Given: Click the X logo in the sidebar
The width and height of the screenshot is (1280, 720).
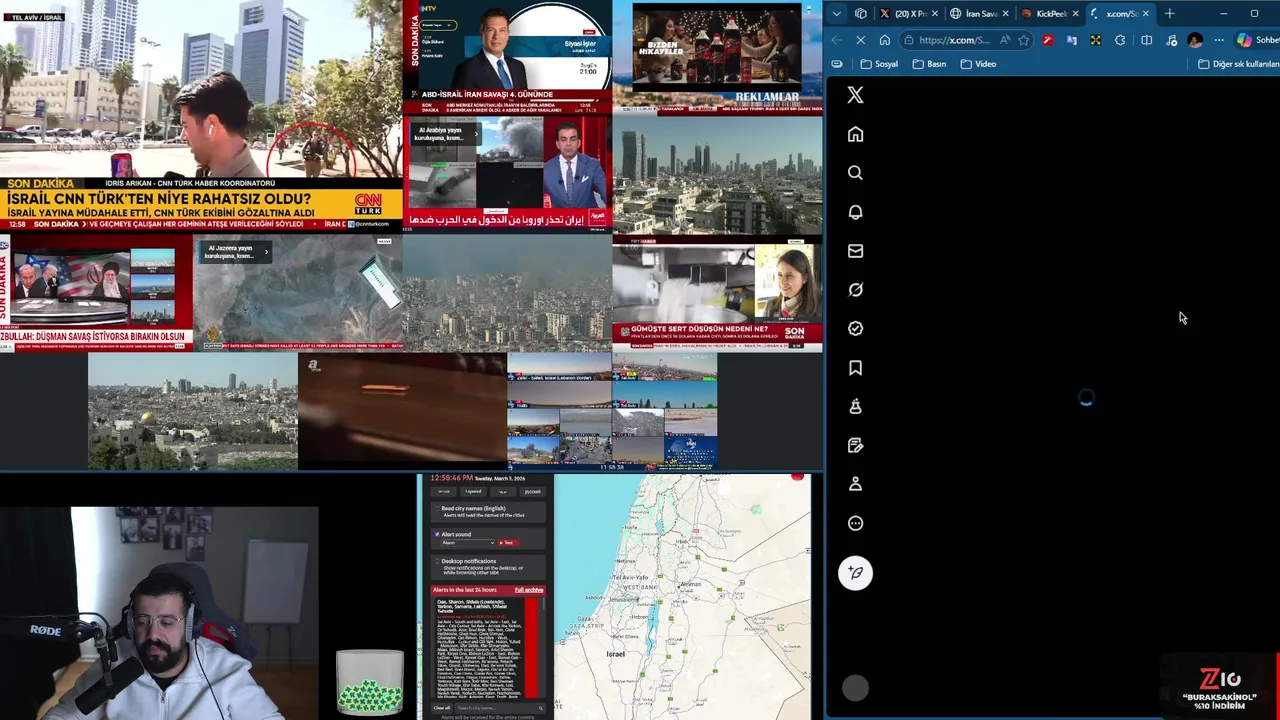Looking at the screenshot, I should [x=855, y=95].
